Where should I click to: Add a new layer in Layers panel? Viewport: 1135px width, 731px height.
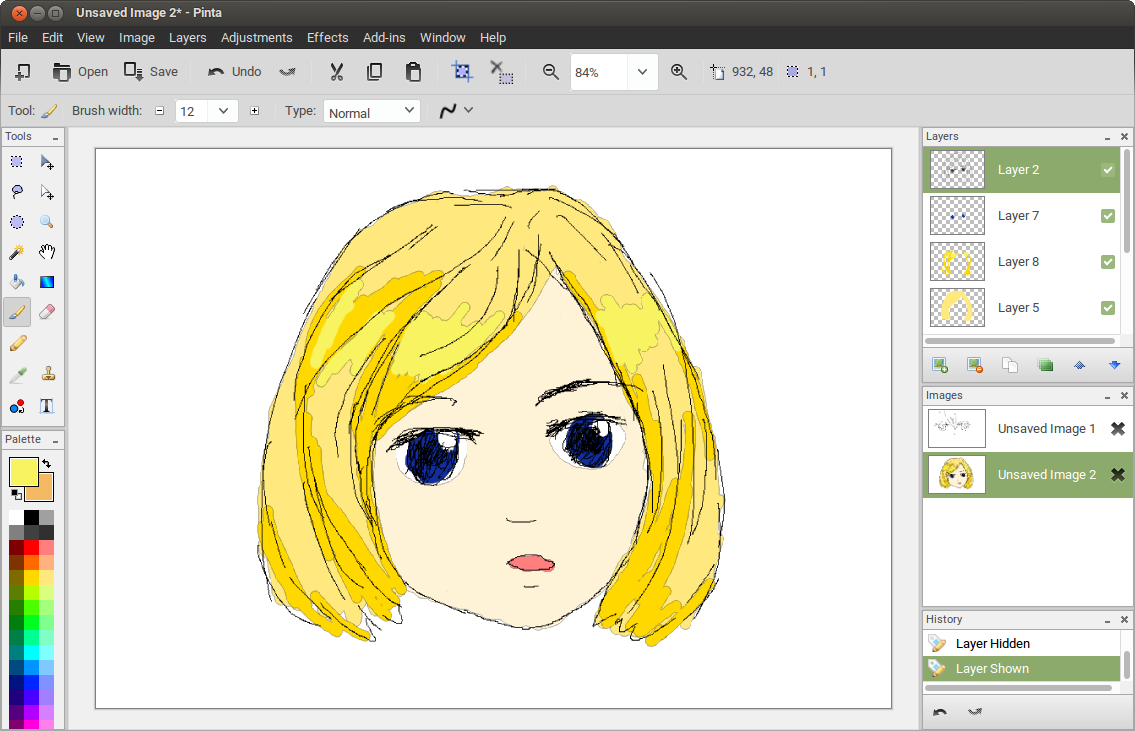click(939, 365)
